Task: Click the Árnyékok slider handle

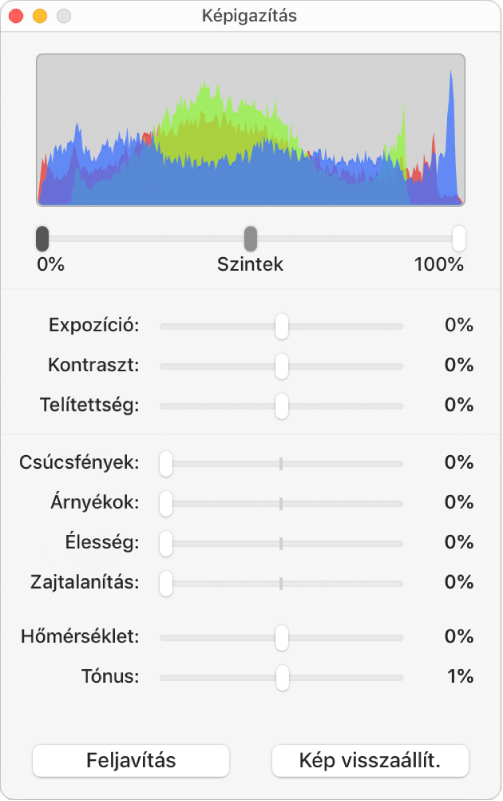Action: [166, 504]
